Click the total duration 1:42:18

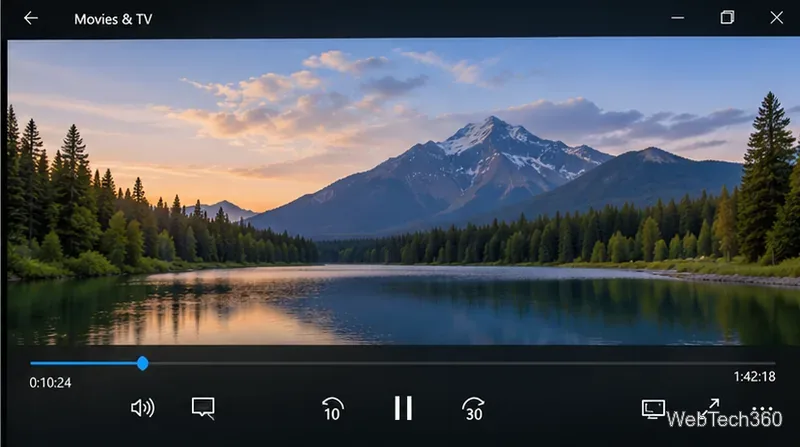point(754,377)
